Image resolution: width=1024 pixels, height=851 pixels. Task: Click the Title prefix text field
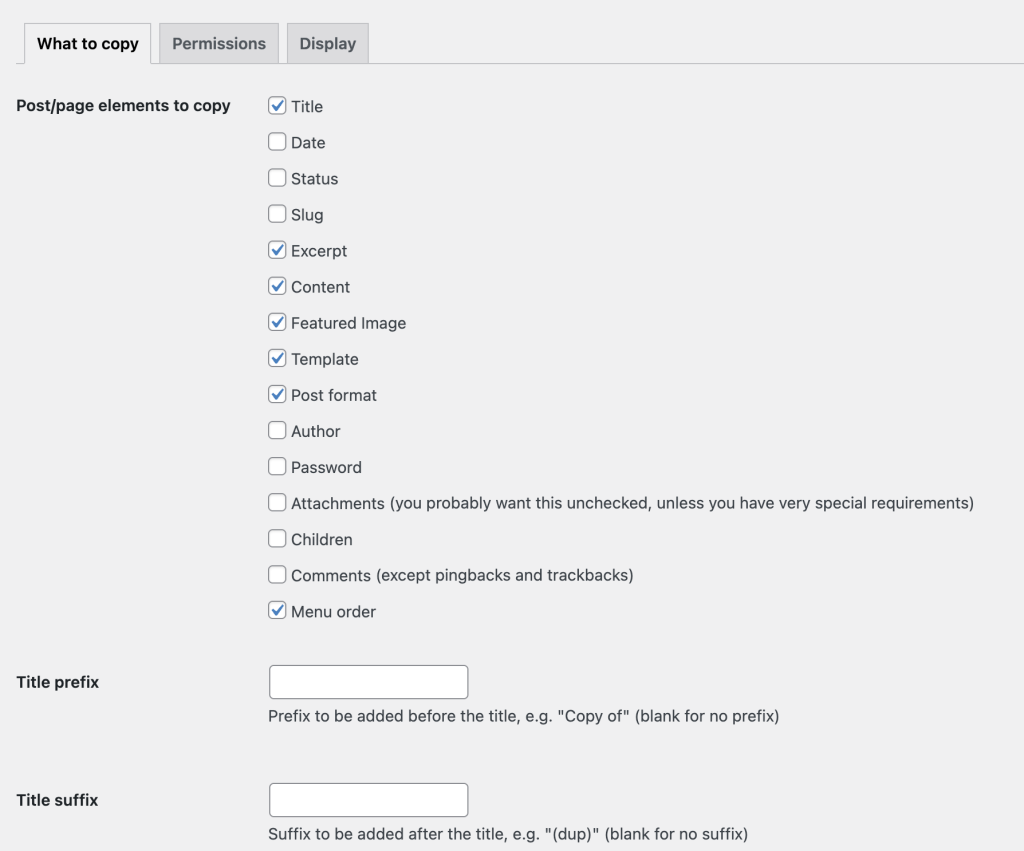(x=368, y=682)
